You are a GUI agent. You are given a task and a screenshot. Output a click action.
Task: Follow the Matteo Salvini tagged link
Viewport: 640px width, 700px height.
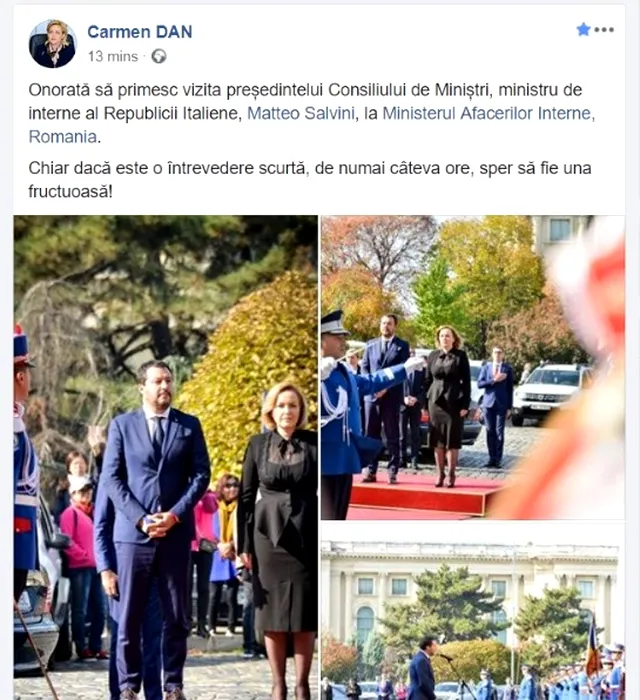[x=301, y=113]
